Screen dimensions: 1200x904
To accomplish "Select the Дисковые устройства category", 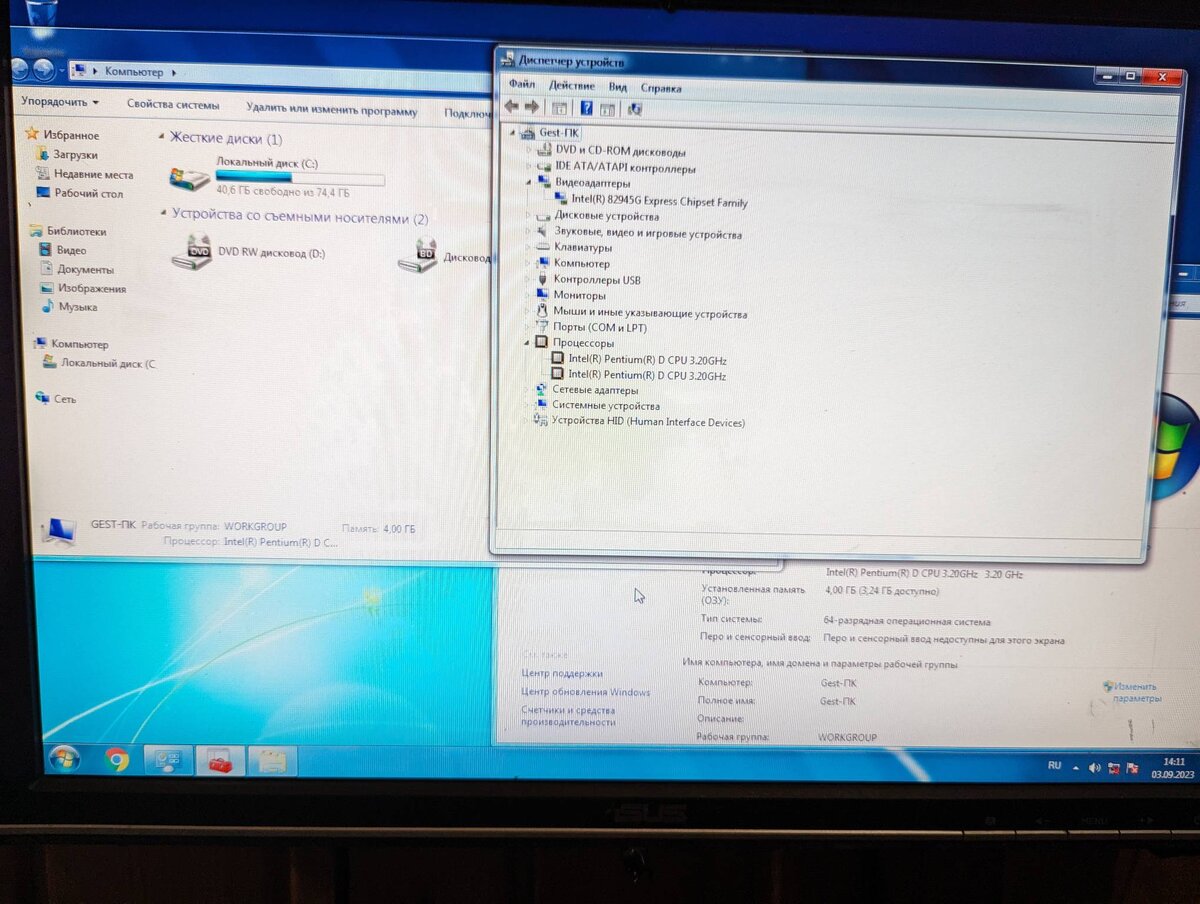I will coord(606,216).
